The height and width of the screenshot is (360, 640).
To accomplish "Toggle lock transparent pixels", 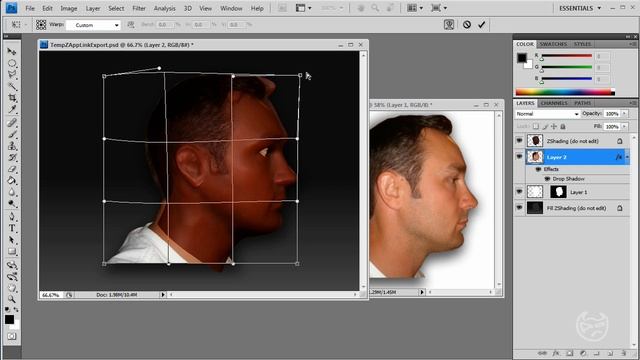I will click(536, 127).
